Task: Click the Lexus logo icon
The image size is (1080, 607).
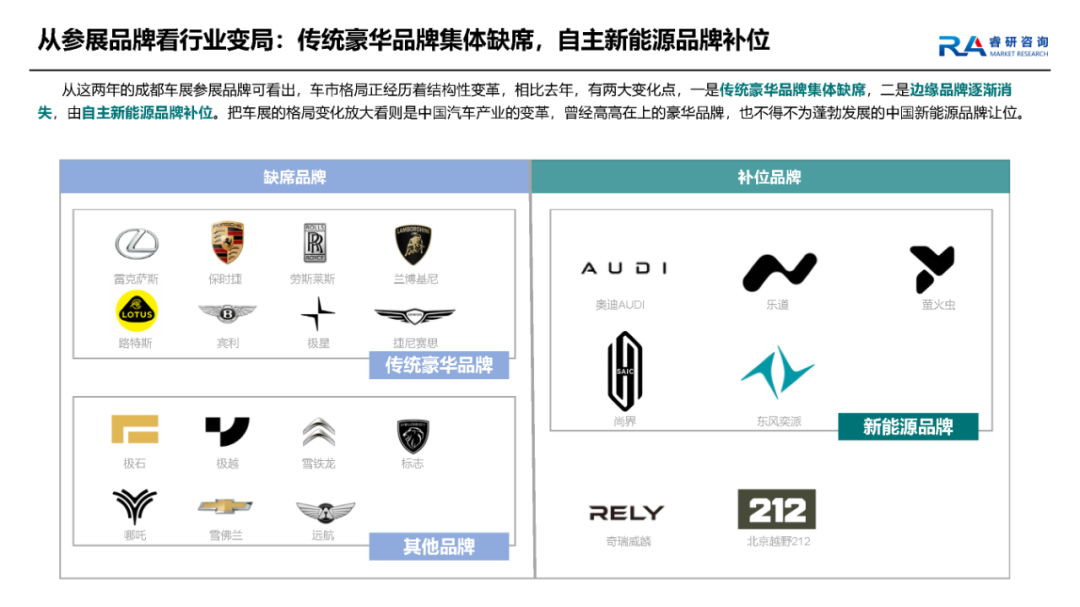Action: pos(136,244)
